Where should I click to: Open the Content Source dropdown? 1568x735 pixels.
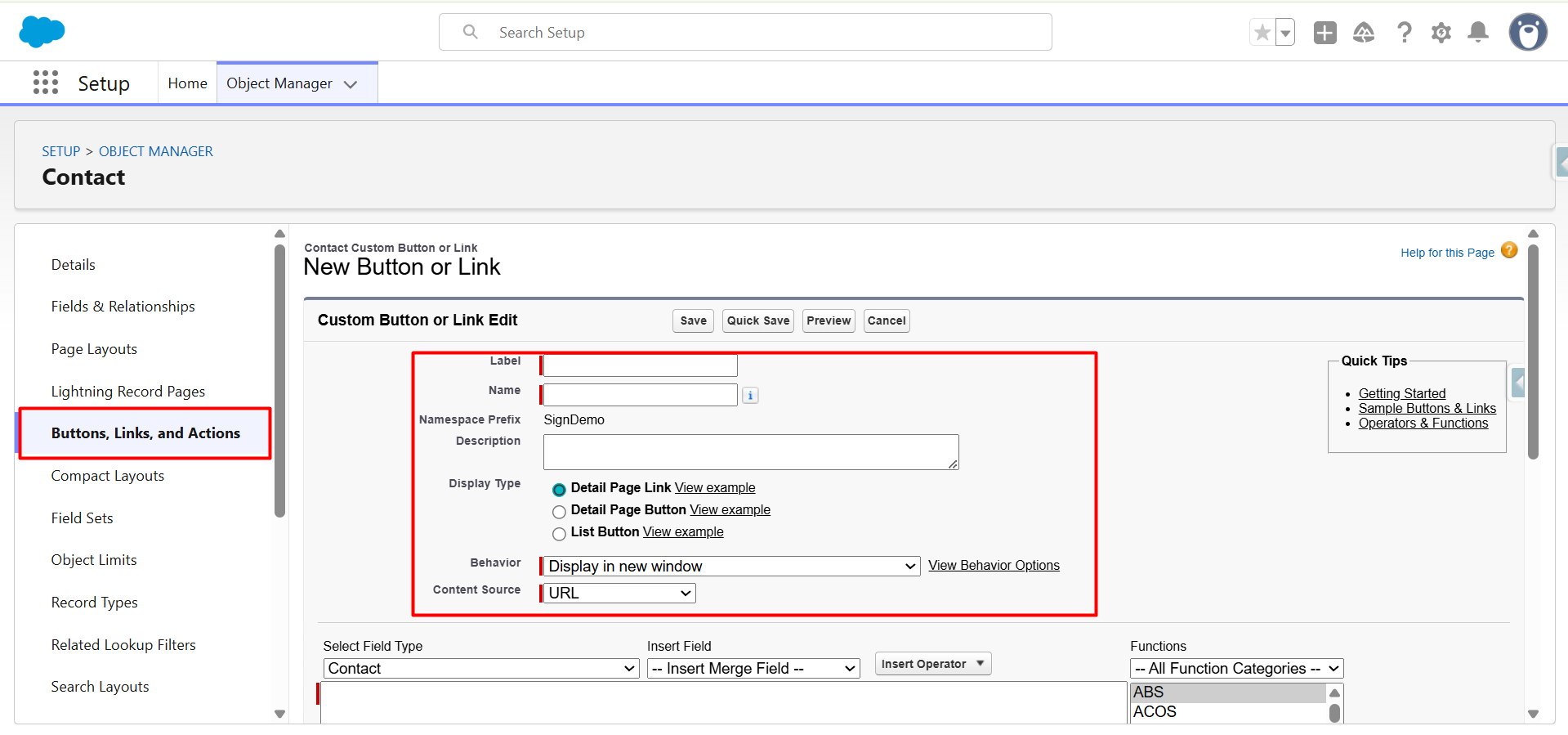coord(619,594)
